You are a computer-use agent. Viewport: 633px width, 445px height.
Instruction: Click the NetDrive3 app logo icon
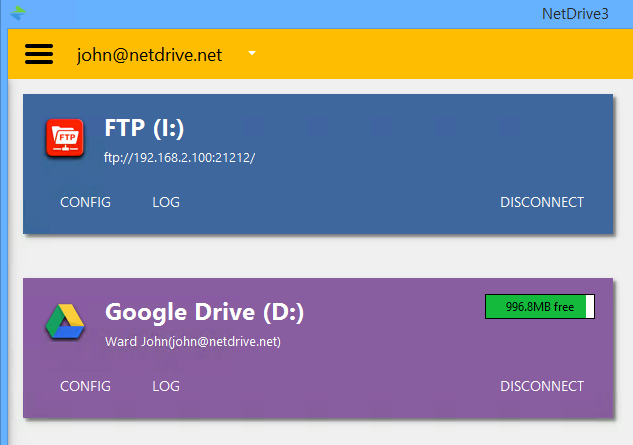(x=18, y=13)
